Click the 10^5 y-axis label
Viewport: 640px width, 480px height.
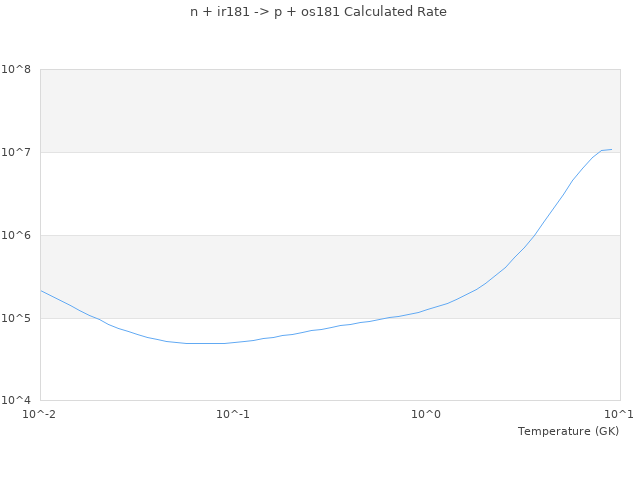tap(17, 319)
